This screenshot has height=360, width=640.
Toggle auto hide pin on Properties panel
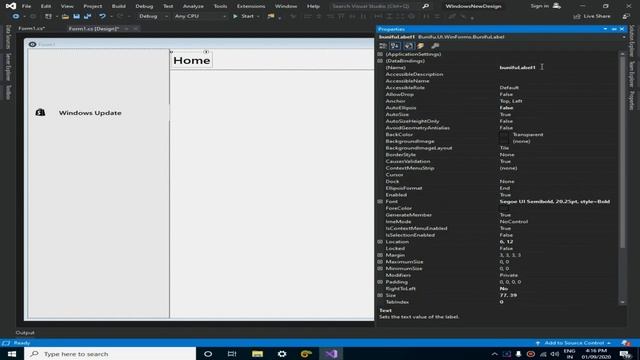[x=614, y=29]
